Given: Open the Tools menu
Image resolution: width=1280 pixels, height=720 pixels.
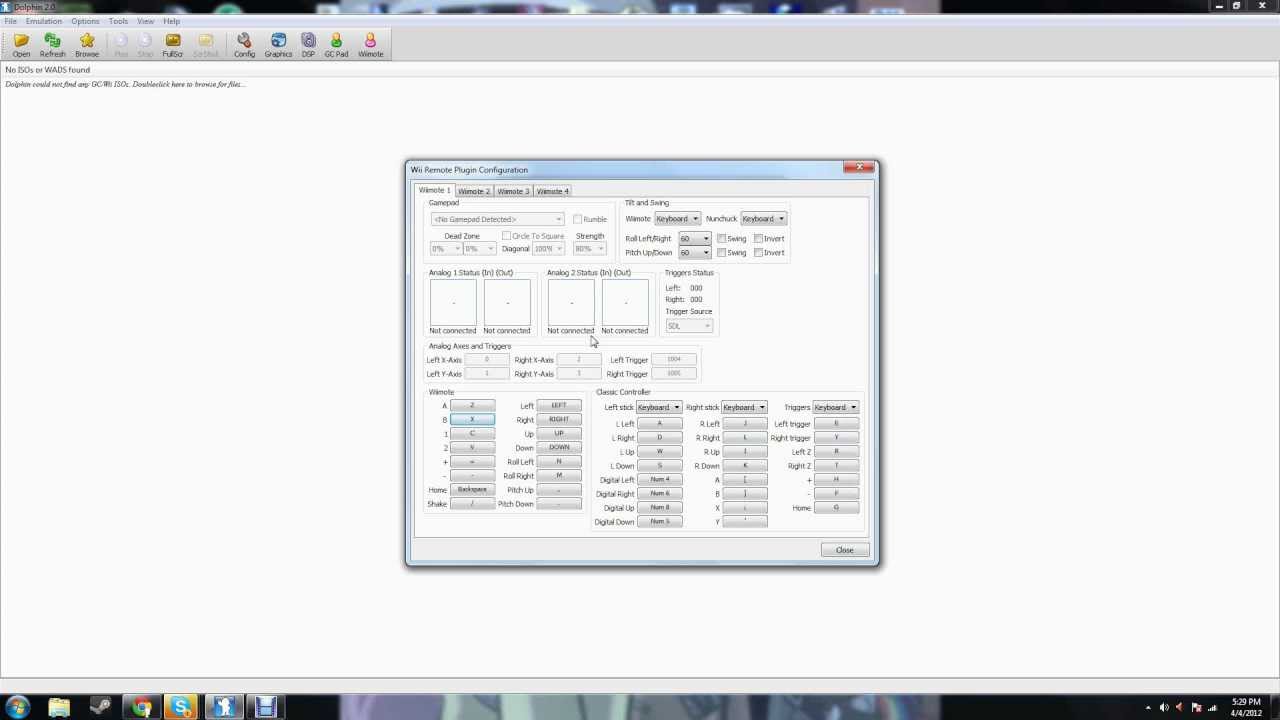Looking at the screenshot, I should pos(118,21).
